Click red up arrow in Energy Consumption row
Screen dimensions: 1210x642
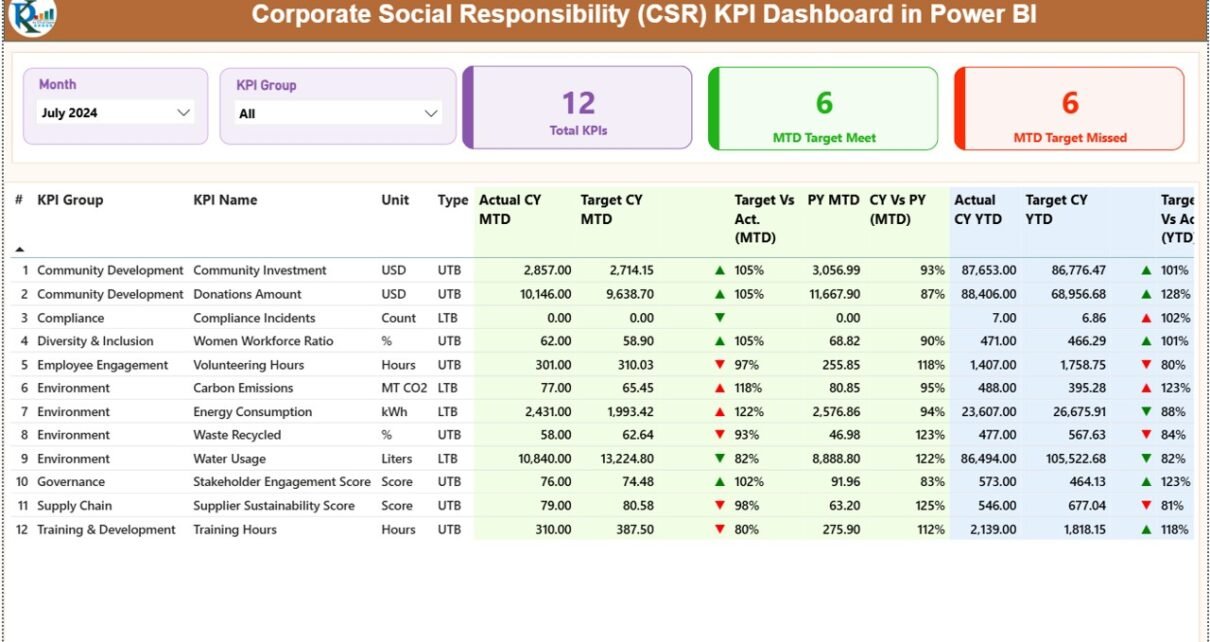[x=719, y=412]
